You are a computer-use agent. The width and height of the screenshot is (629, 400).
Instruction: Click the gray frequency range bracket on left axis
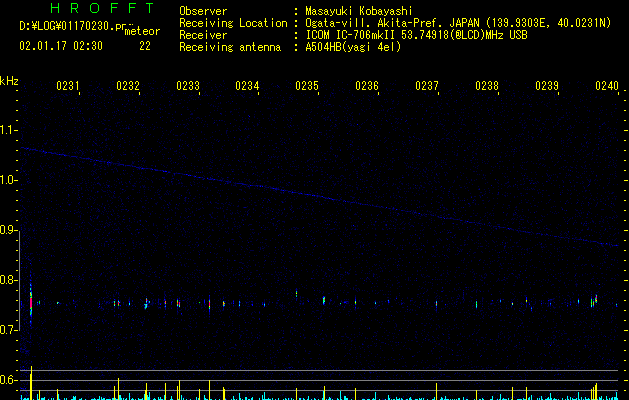point(20,280)
